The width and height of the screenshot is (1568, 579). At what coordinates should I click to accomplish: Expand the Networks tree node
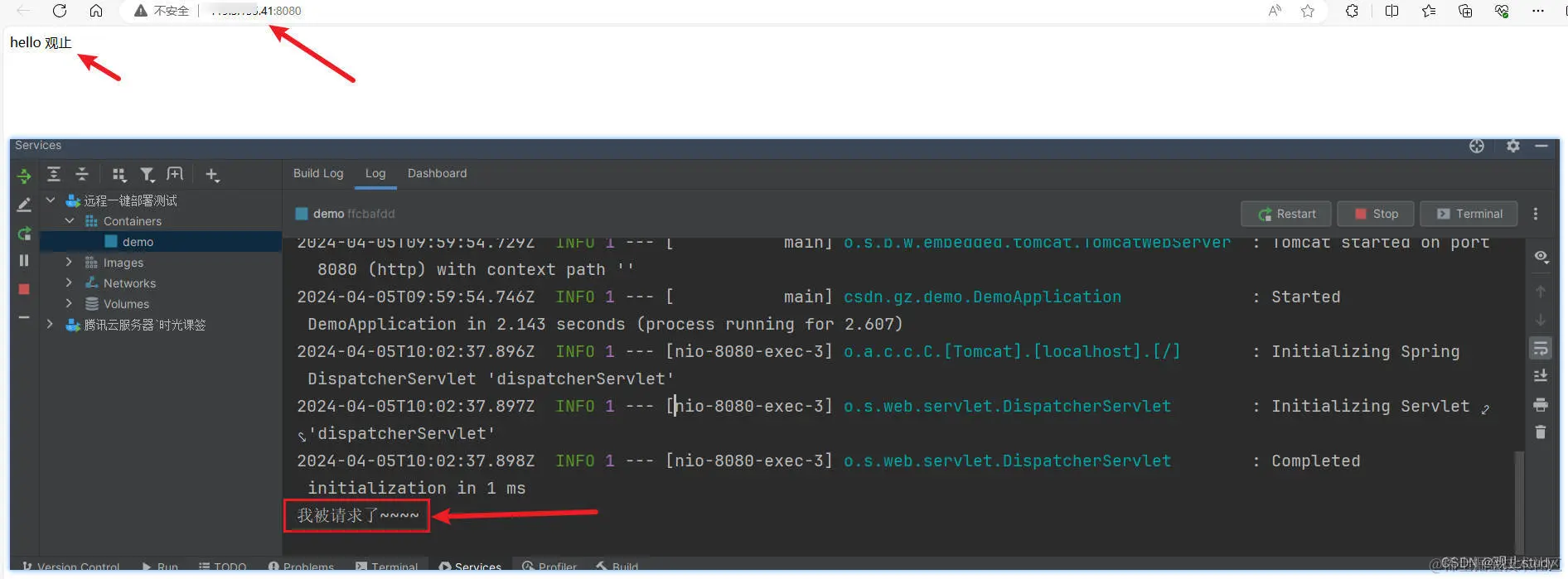coord(69,282)
